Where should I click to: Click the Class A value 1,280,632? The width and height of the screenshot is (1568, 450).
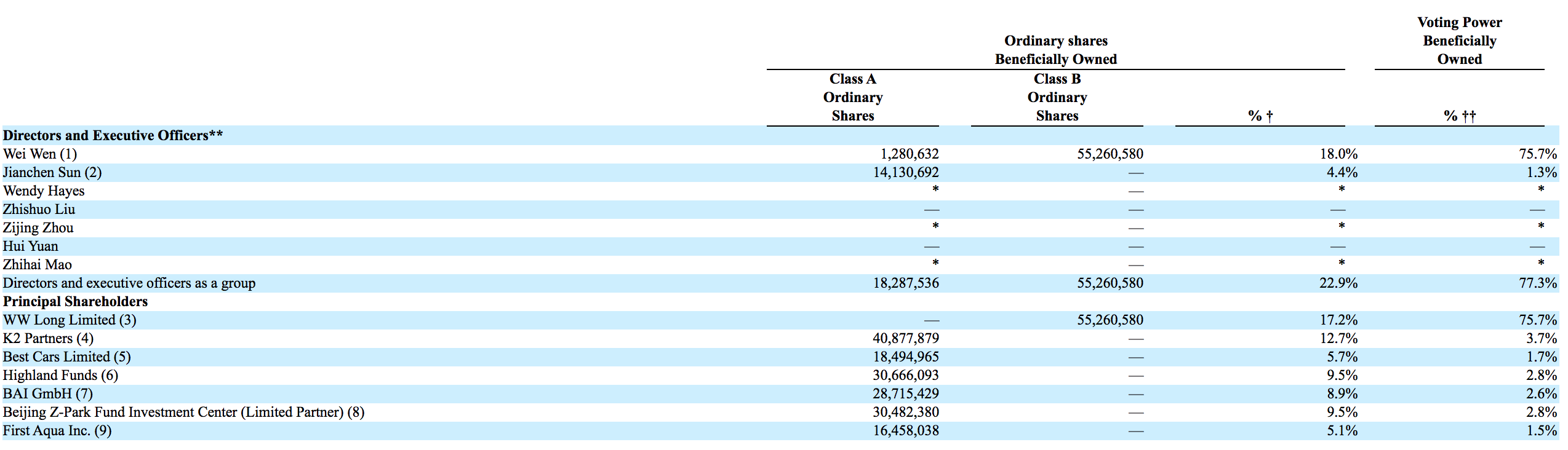(910, 154)
